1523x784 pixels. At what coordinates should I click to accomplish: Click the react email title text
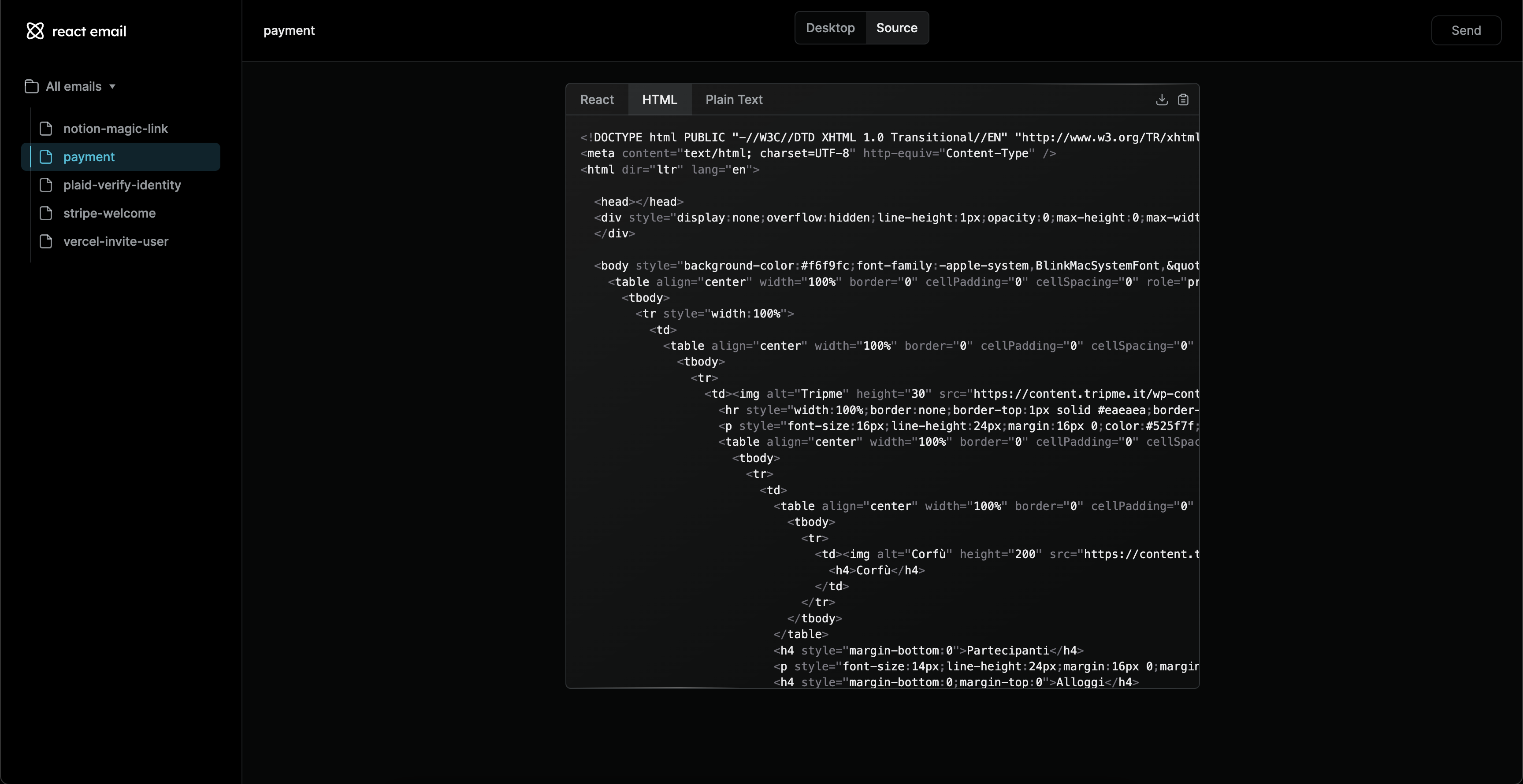click(x=89, y=31)
